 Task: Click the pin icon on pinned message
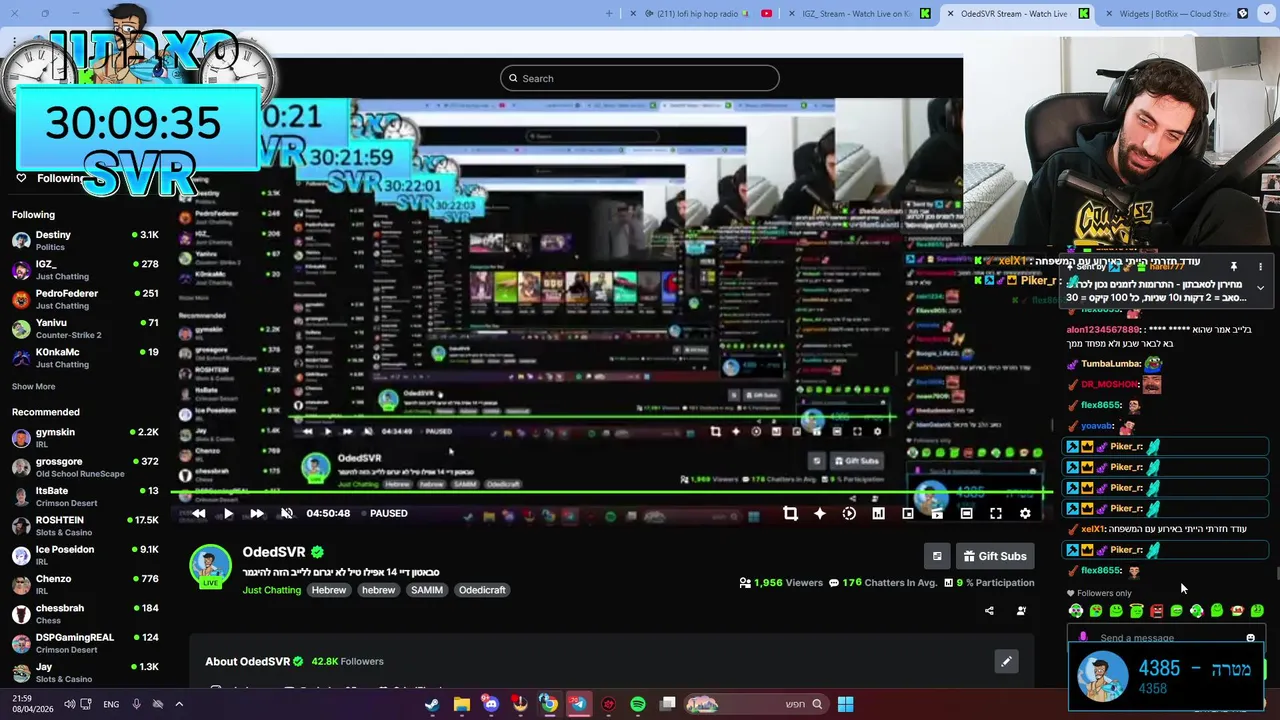tap(1234, 267)
